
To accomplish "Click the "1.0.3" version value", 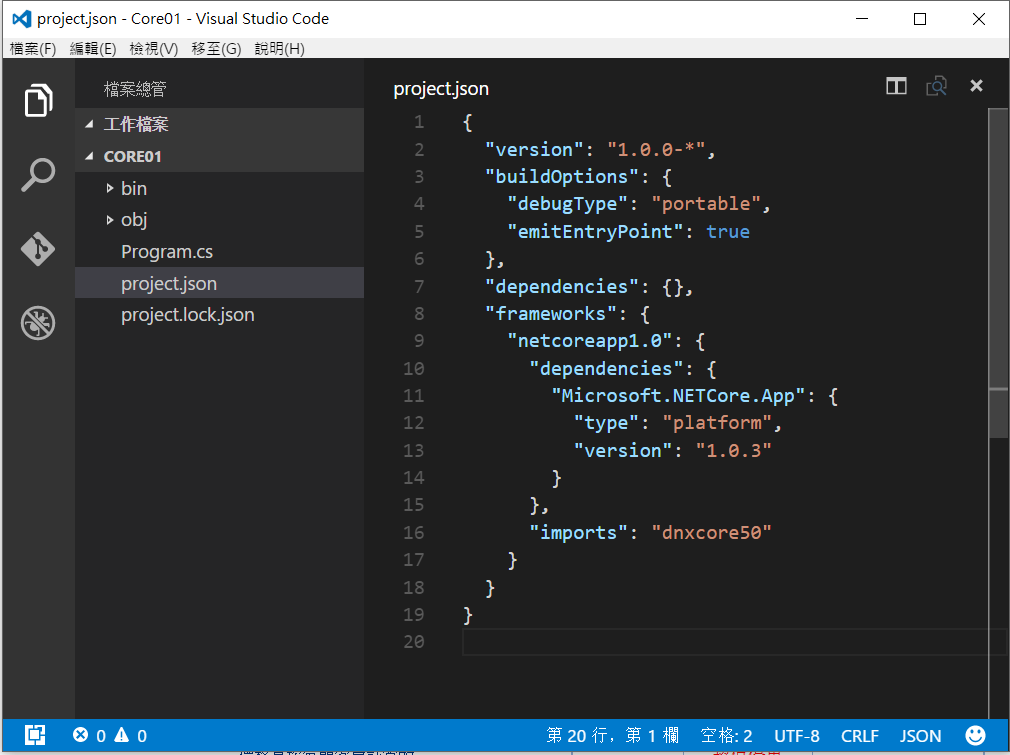I will [733, 450].
